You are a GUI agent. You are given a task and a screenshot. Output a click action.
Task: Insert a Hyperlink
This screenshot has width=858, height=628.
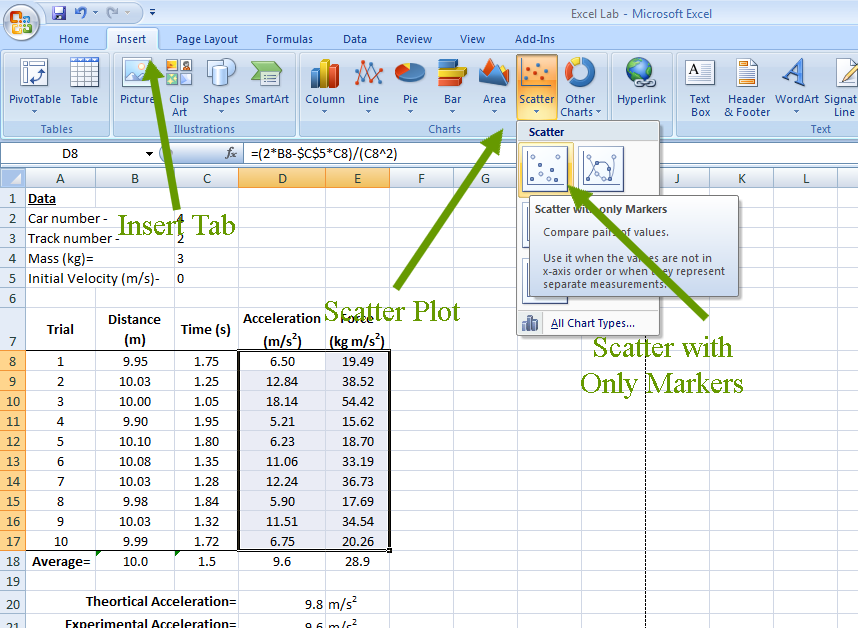pyautogui.click(x=641, y=81)
